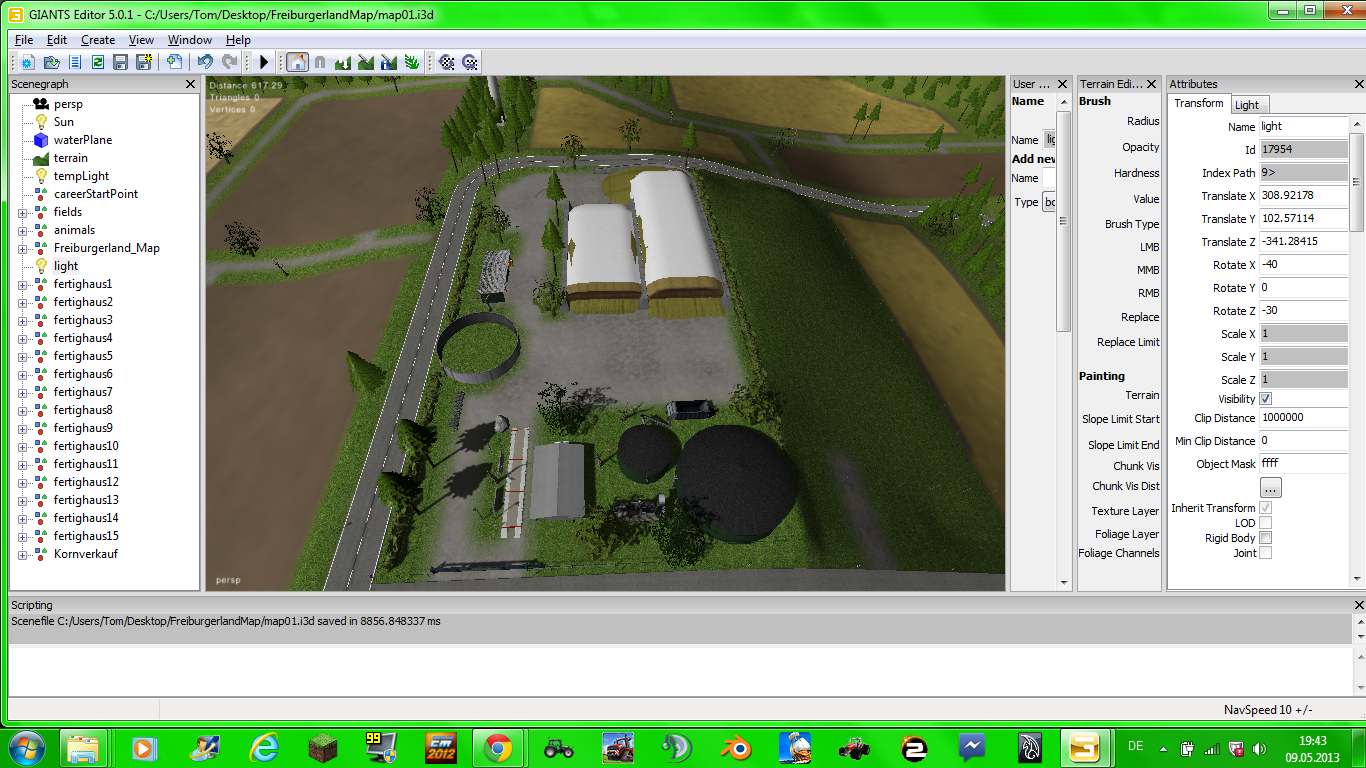Click the Windows Start button
The image size is (1366, 768).
[x=27, y=748]
